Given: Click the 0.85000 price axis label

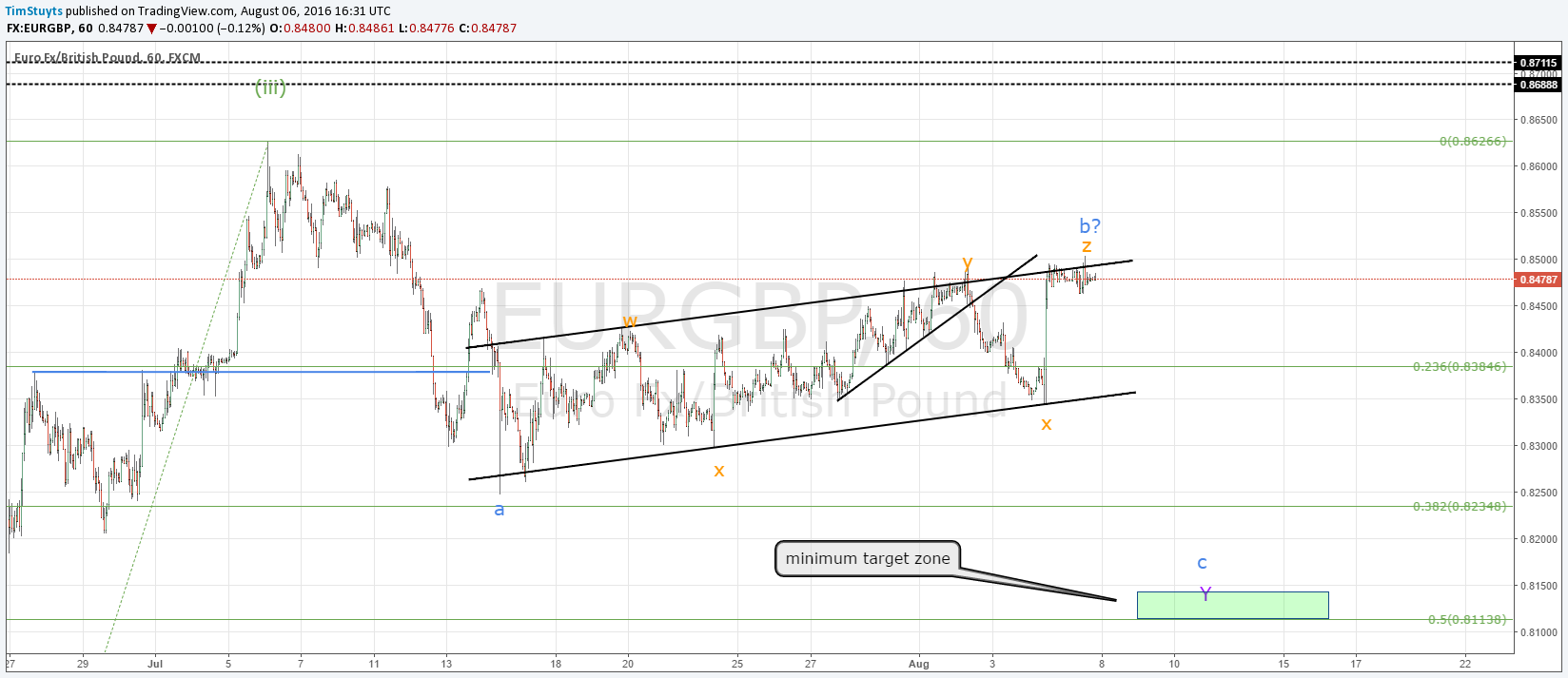Looking at the screenshot, I should pyautogui.click(x=1539, y=260).
